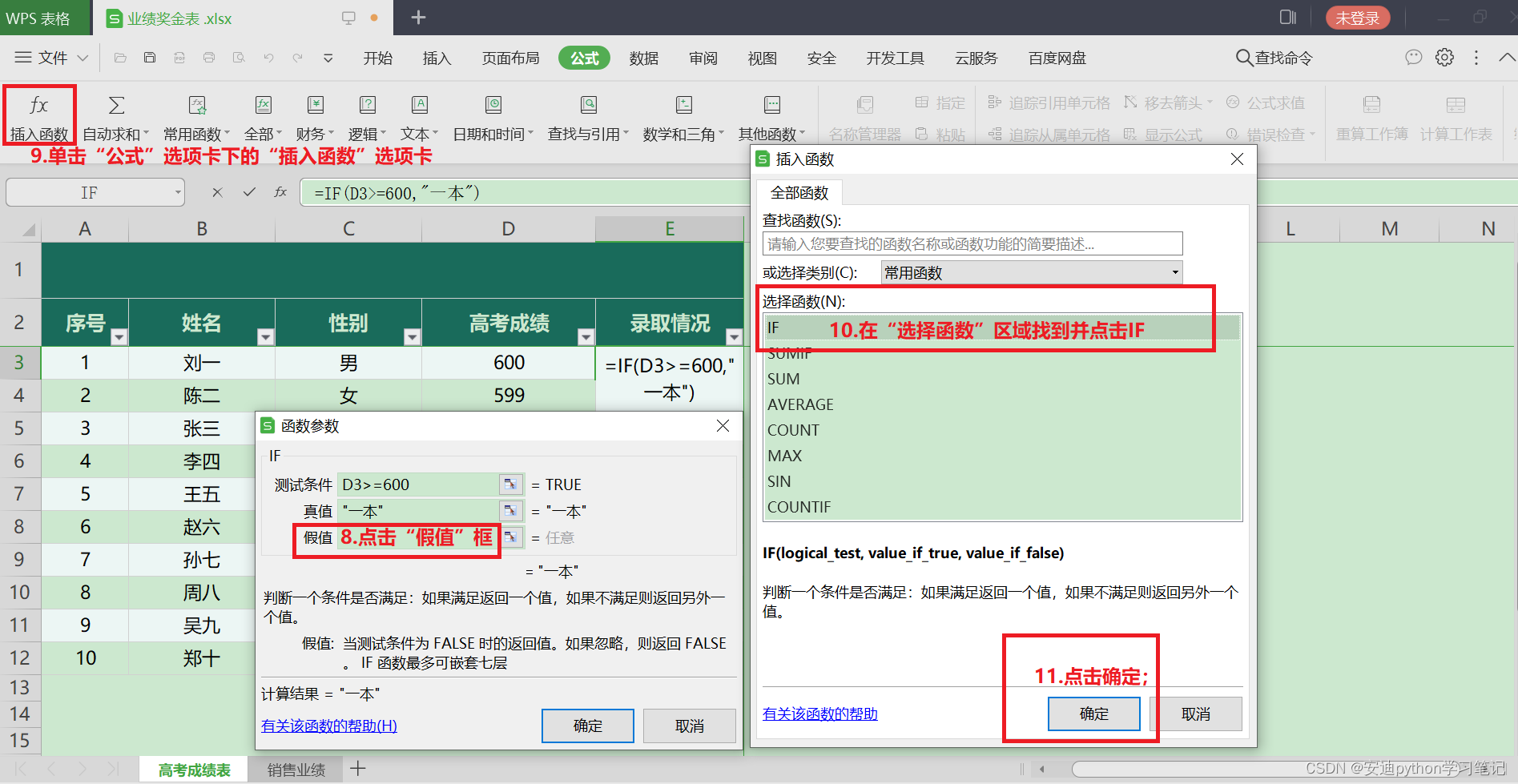Open the Lookup and Reference (查找与引用) icon
This screenshot has width=1518, height=784.
[589, 105]
